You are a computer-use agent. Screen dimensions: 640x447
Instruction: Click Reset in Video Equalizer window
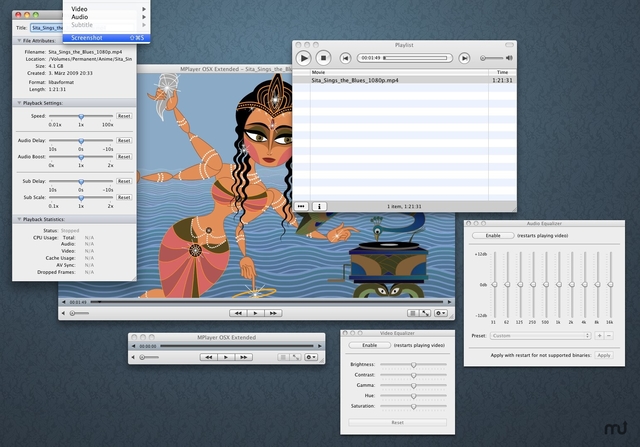pos(398,423)
